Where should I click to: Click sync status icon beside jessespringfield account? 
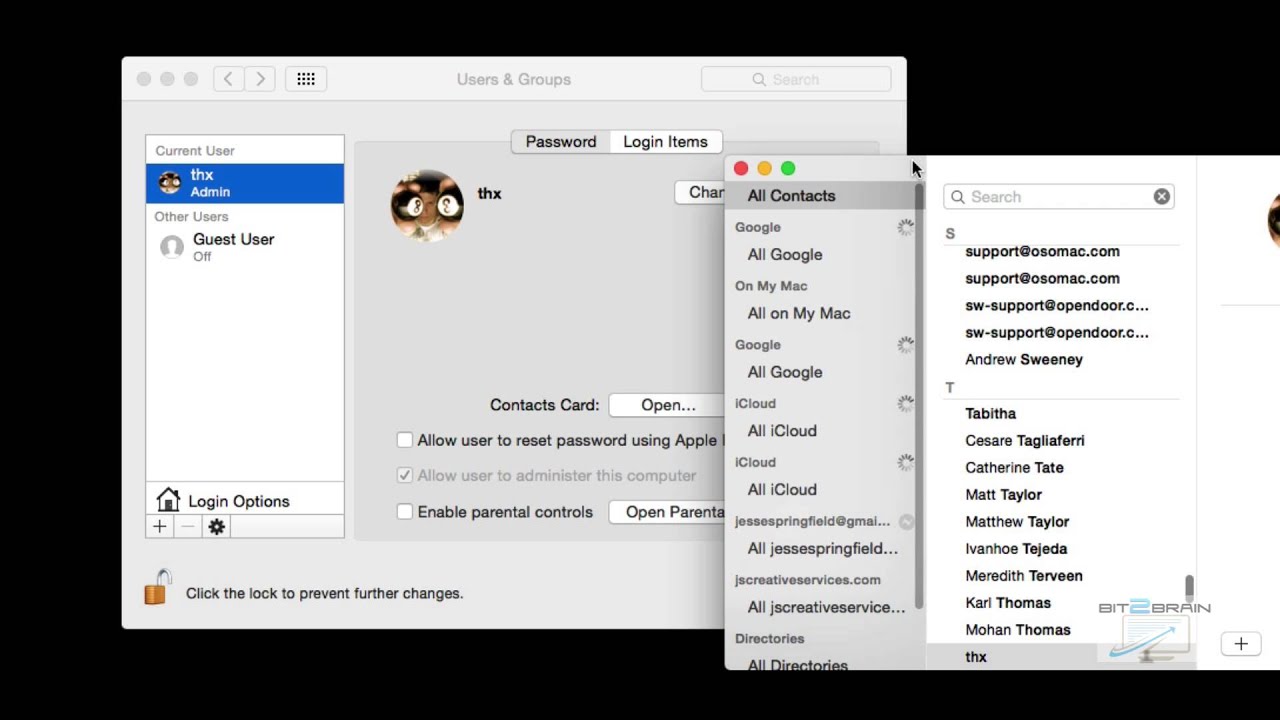coord(906,521)
